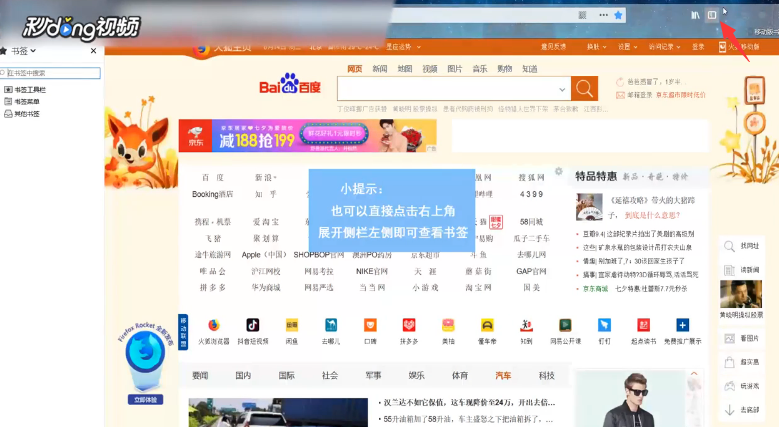The height and width of the screenshot is (427, 779).
Task: Open the 要闻 news tab
Action: click(x=200, y=376)
